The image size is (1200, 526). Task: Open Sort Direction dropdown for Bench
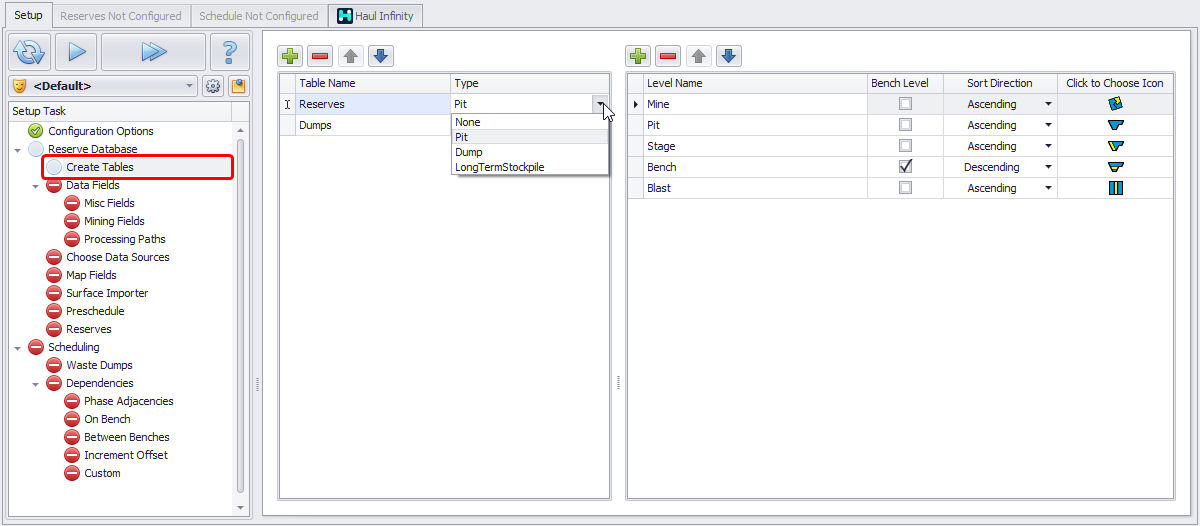pyautogui.click(x=1048, y=167)
